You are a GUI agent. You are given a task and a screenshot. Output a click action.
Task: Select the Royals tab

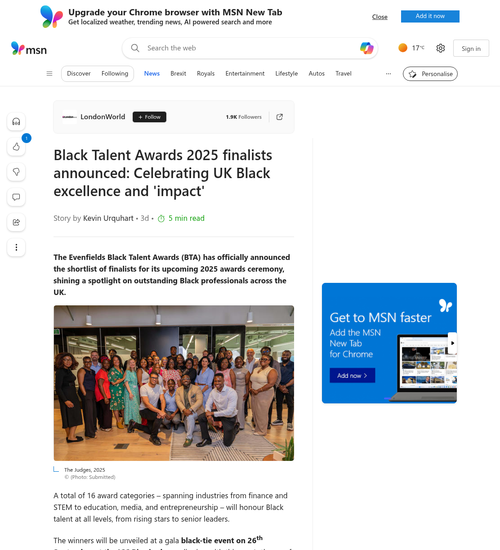click(x=206, y=74)
